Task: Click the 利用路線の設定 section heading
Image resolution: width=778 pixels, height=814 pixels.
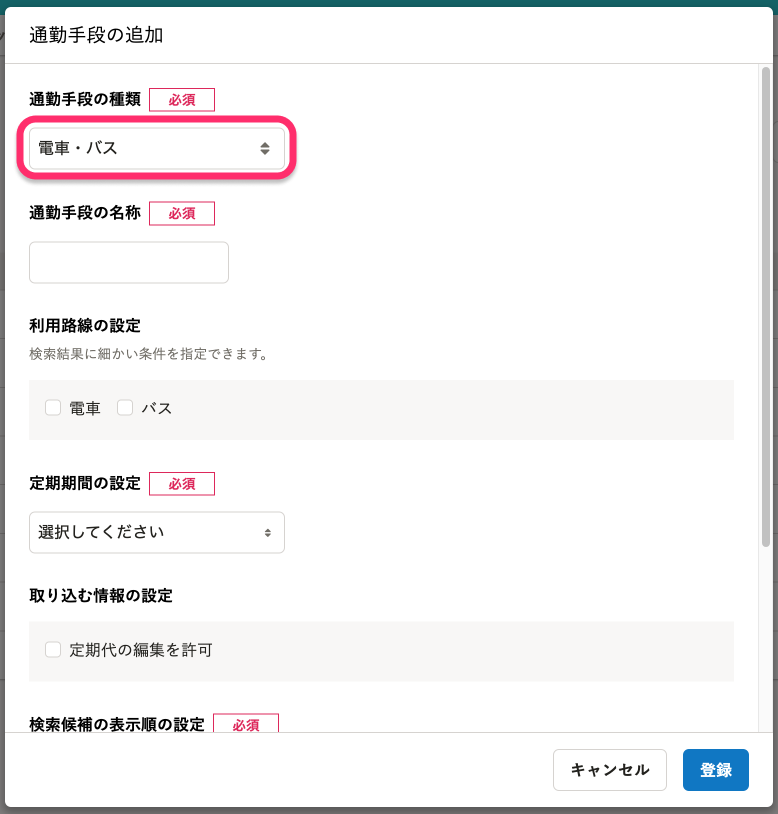Action: tap(85, 325)
